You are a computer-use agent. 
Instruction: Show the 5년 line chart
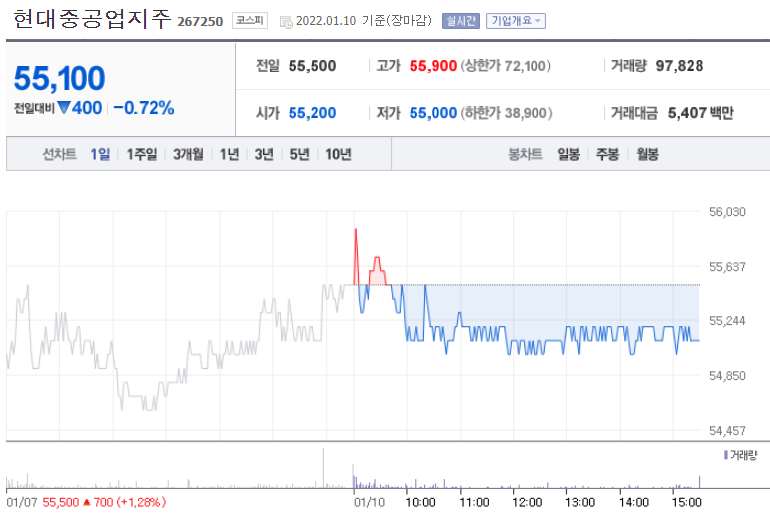300,154
